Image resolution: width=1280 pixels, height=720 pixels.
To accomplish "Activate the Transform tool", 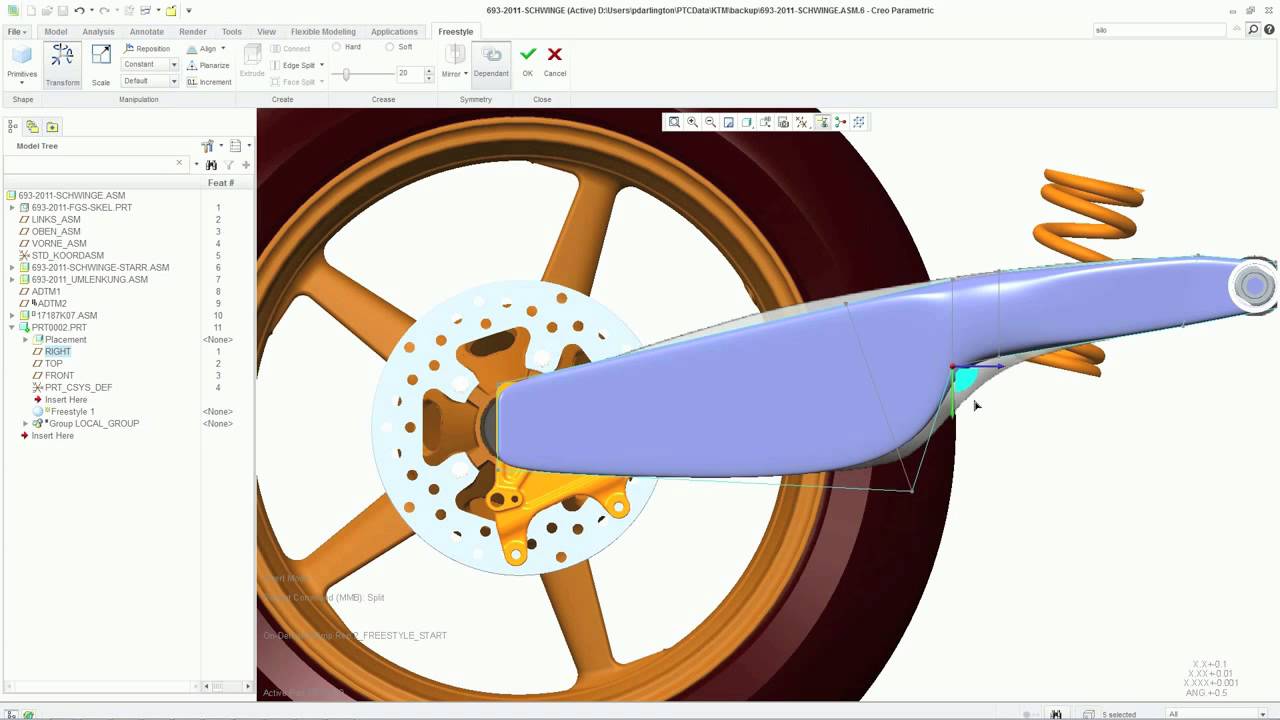I will pos(62,65).
